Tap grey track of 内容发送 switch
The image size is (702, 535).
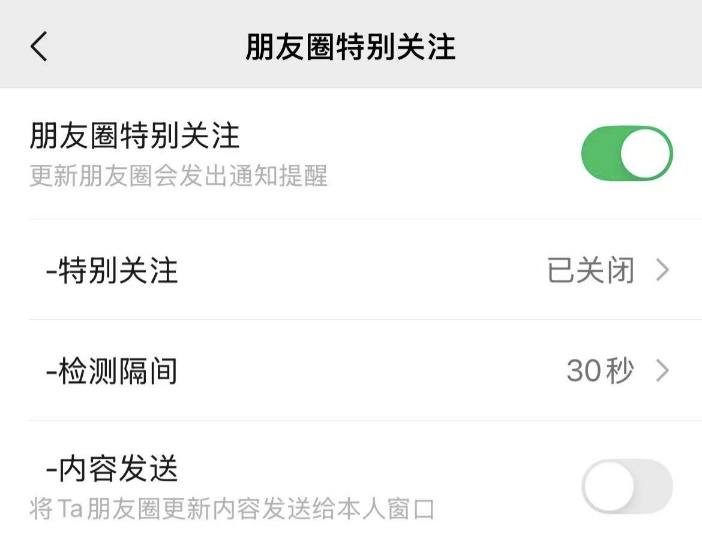tap(654, 486)
